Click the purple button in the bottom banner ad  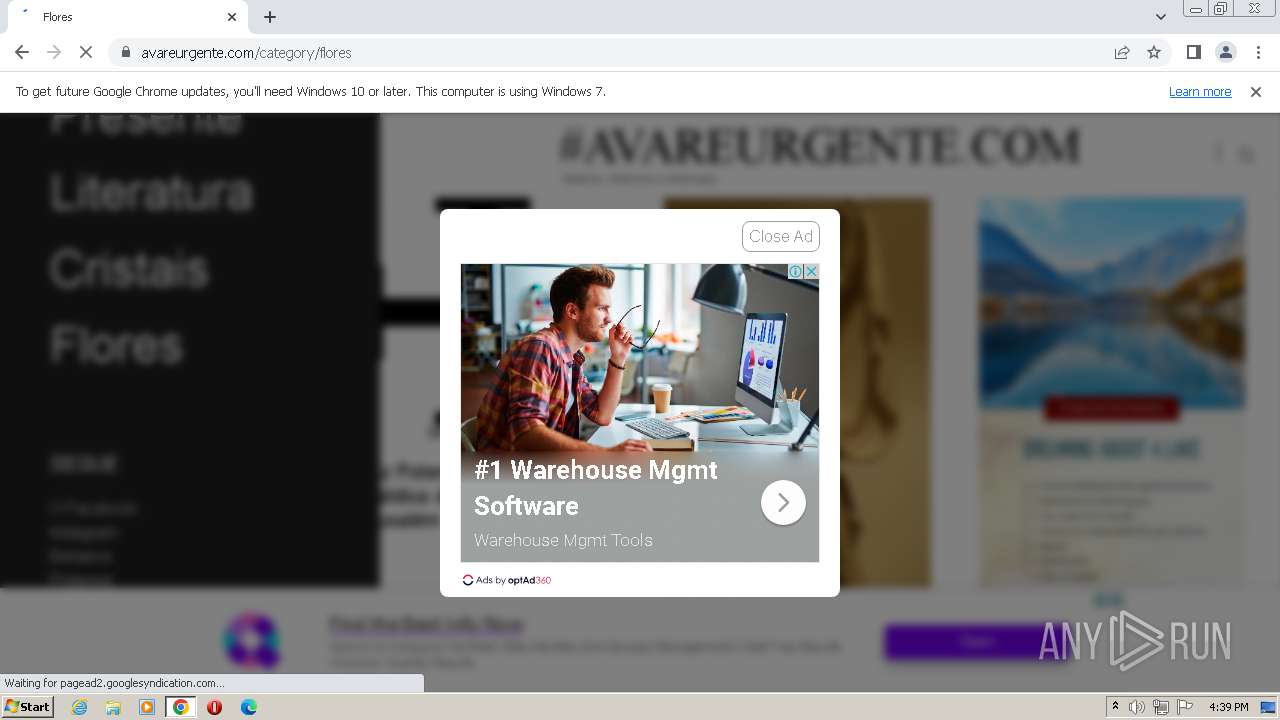coord(976,642)
